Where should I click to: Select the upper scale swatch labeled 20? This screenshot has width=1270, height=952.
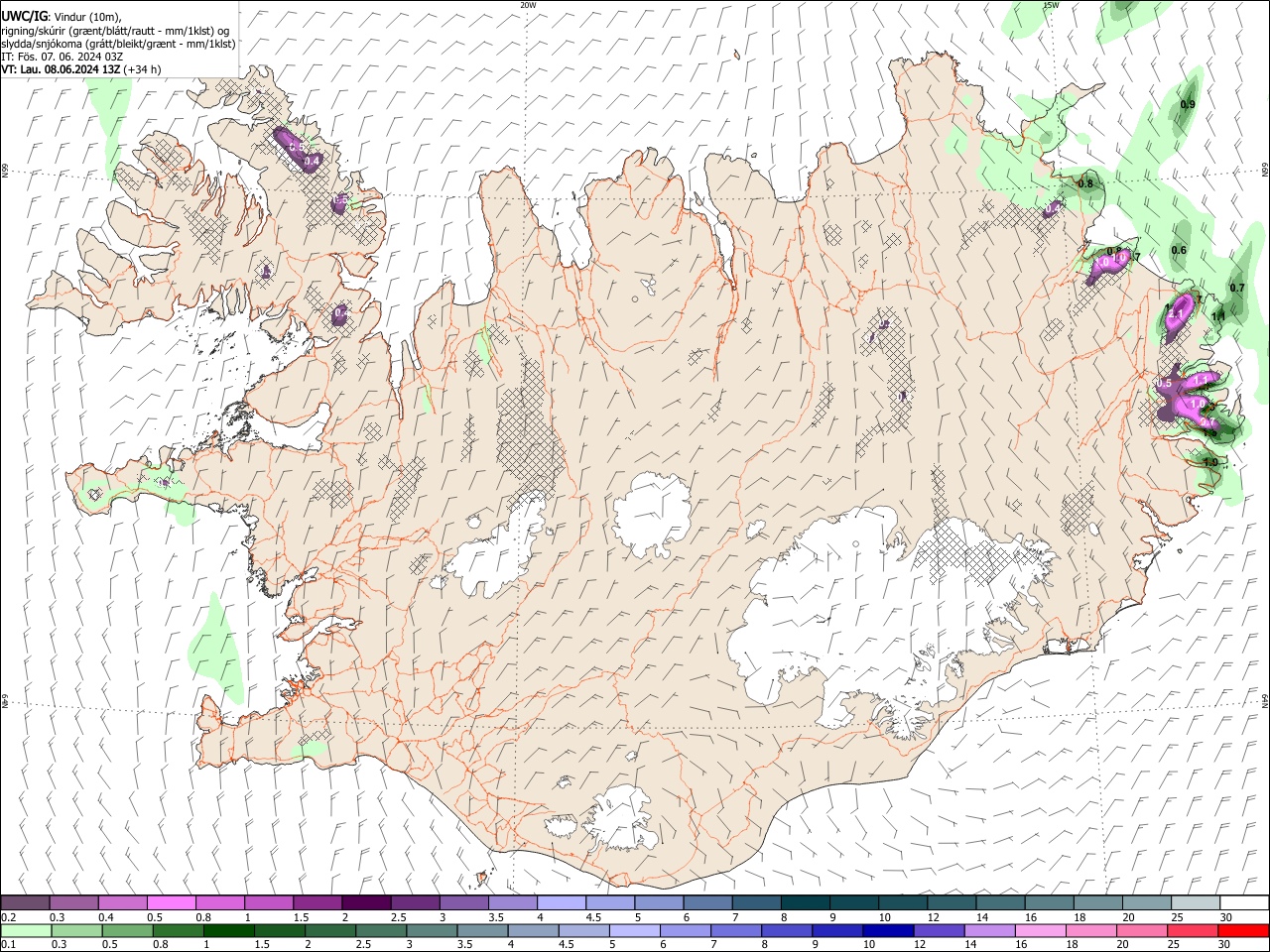pyautogui.click(x=1148, y=902)
